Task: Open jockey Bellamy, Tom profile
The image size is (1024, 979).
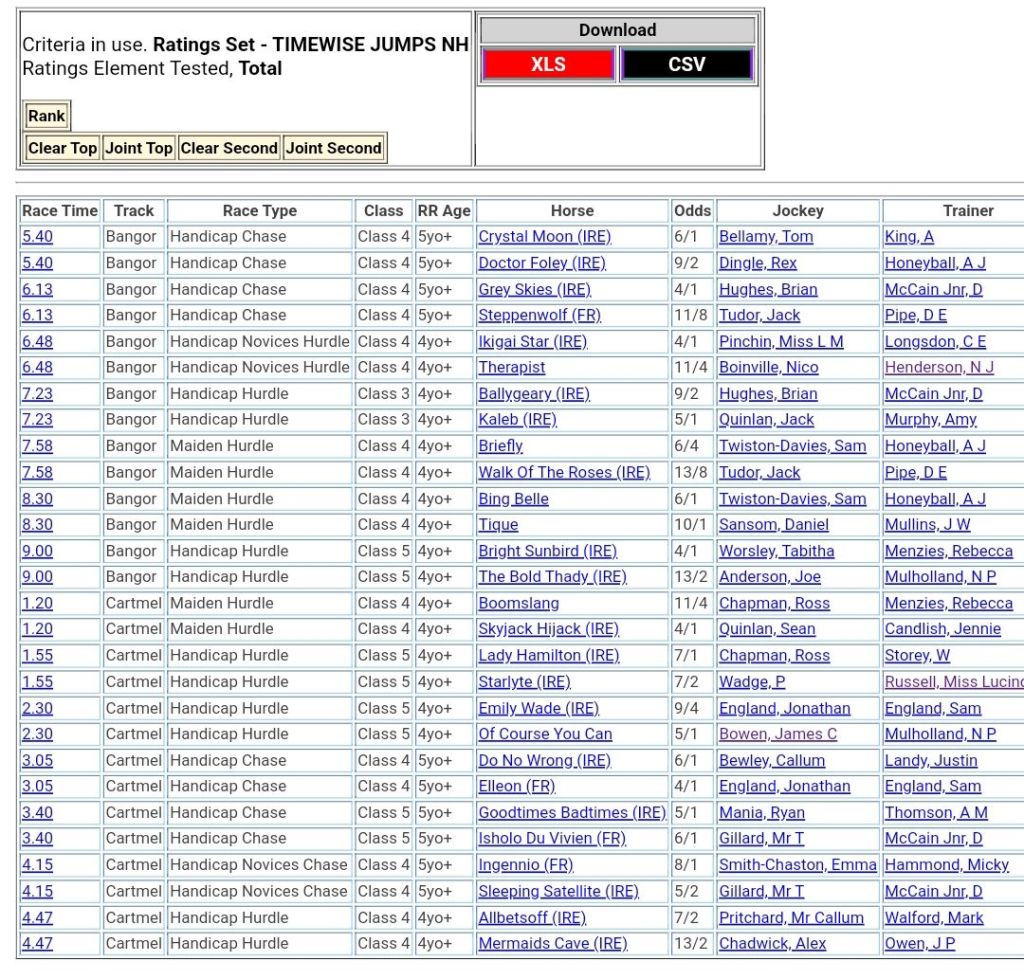Action: [765, 237]
